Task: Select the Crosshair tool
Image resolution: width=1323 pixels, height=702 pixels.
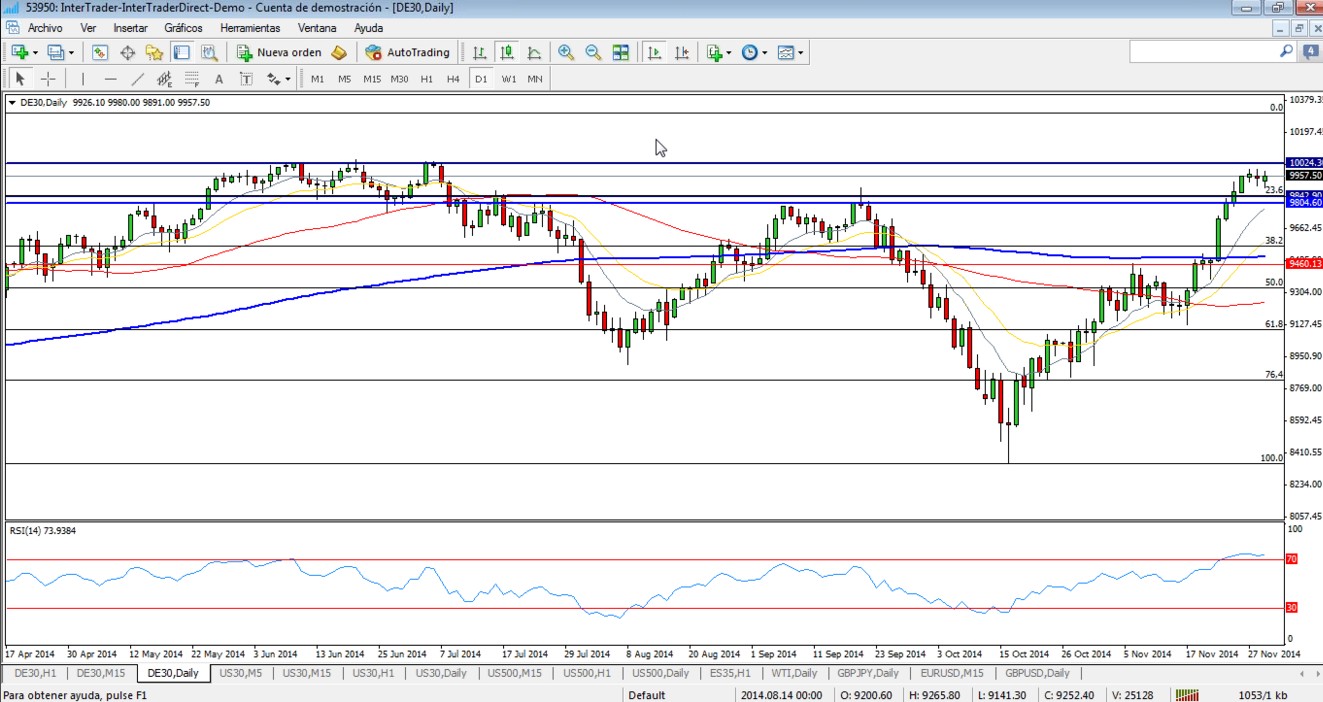Action: 47,78
